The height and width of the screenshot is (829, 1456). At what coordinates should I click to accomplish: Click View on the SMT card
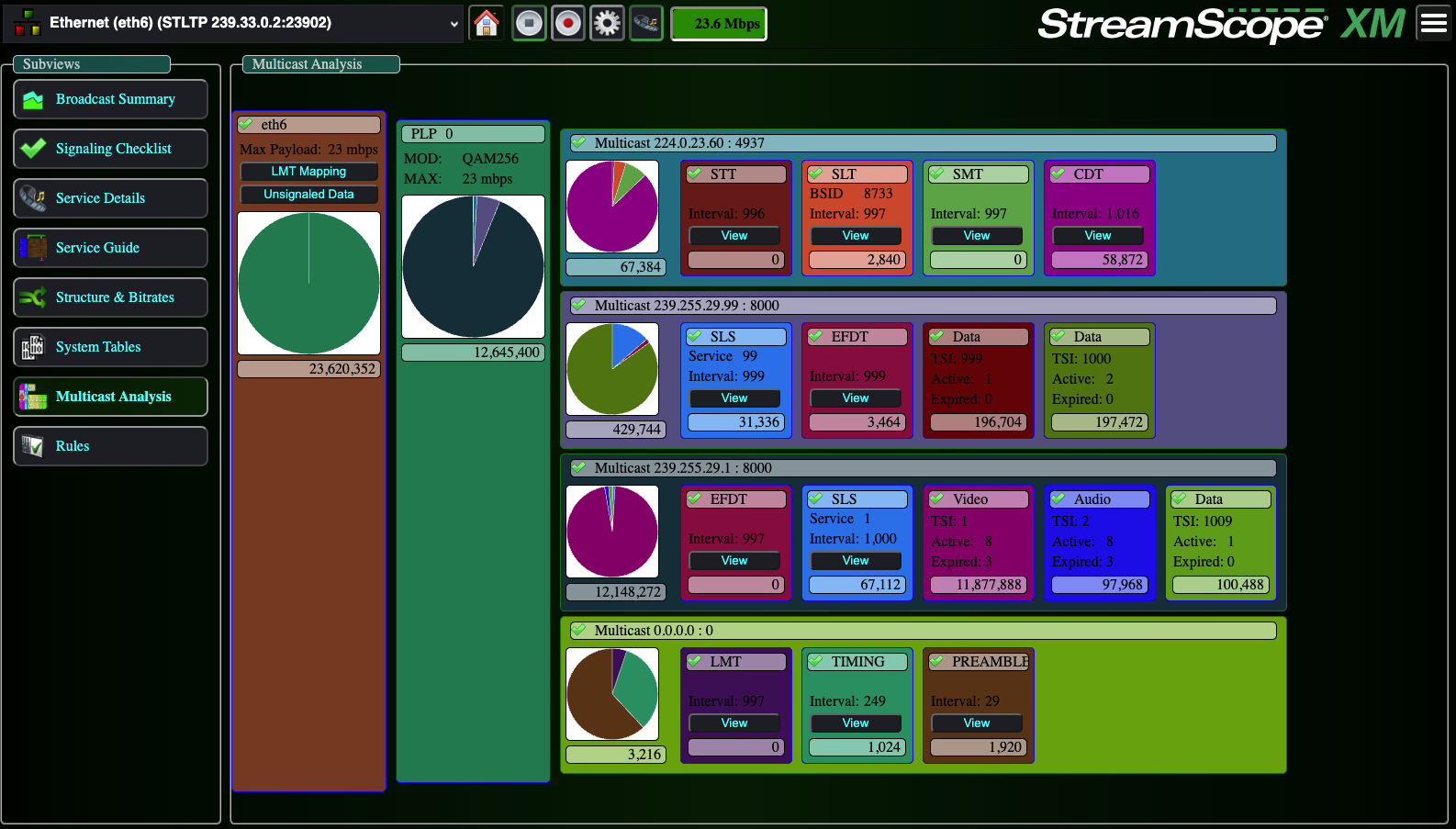pos(977,236)
